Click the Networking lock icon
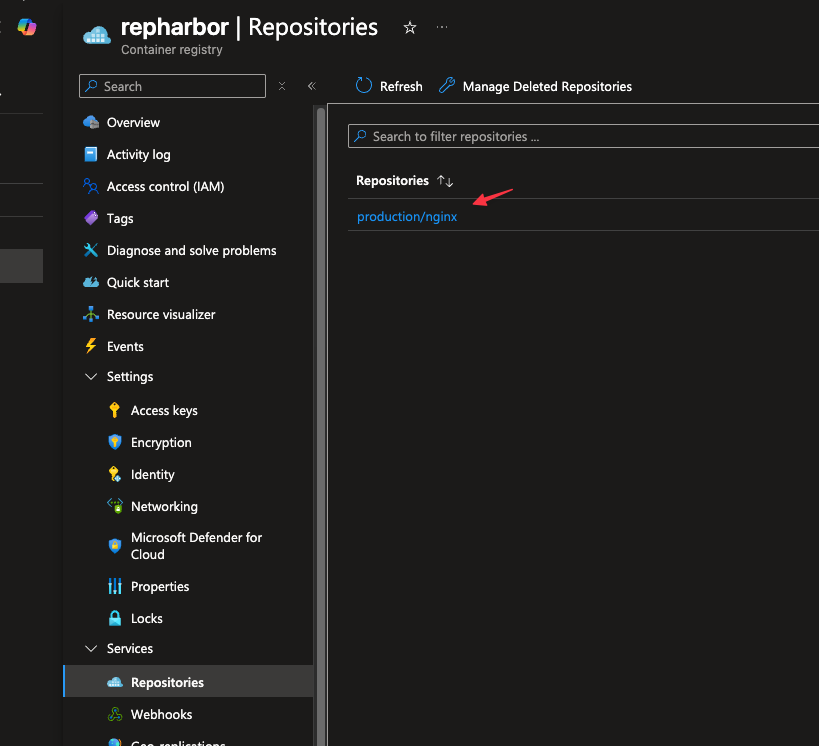819x746 pixels. pyautogui.click(x=115, y=506)
